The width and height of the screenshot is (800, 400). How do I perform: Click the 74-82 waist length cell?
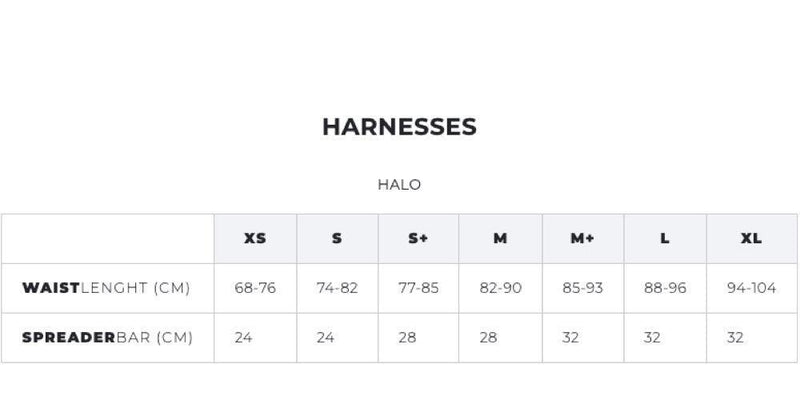337,288
